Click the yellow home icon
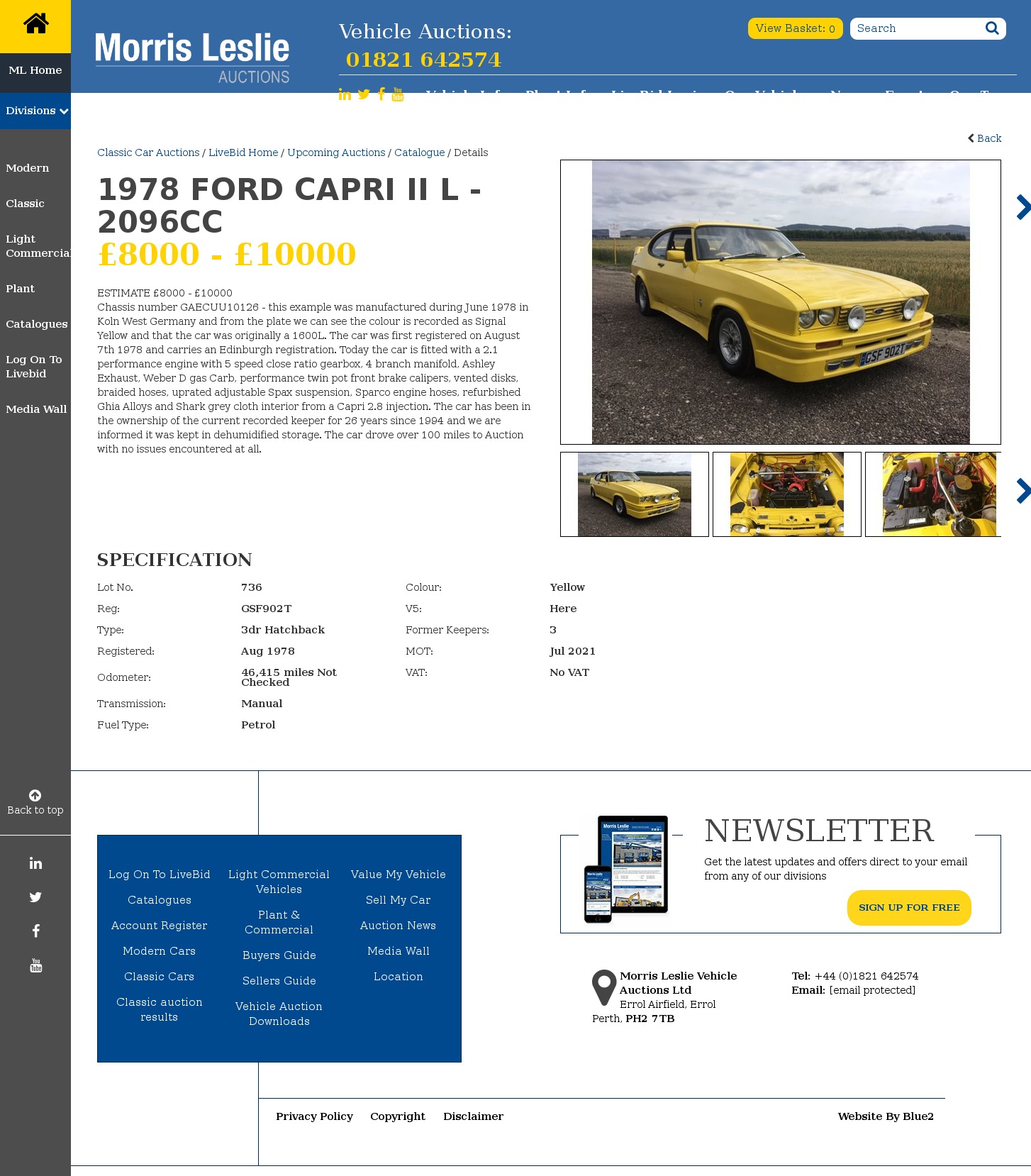The image size is (1031, 1176). point(35,24)
